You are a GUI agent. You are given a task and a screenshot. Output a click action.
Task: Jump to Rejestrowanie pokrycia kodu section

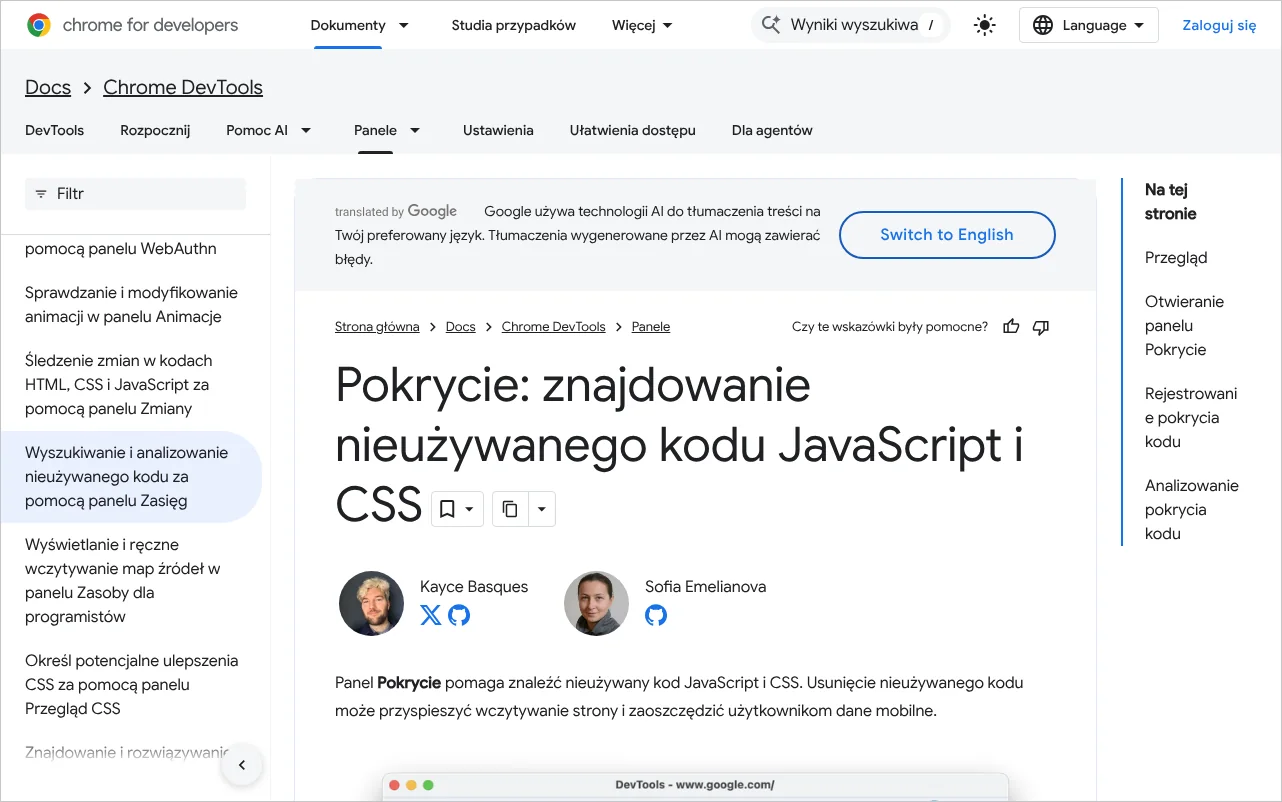point(1191,418)
